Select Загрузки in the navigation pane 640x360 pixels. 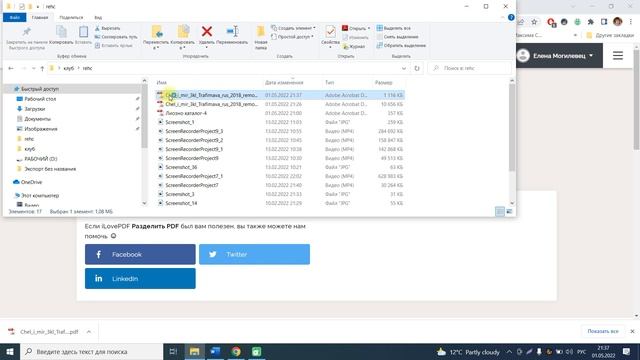pyautogui.click(x=35, y=109)
